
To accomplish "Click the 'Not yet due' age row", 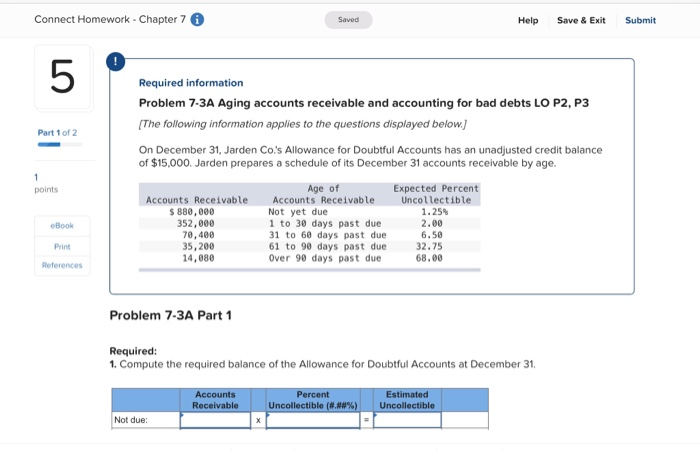I will tap(298, 212).
